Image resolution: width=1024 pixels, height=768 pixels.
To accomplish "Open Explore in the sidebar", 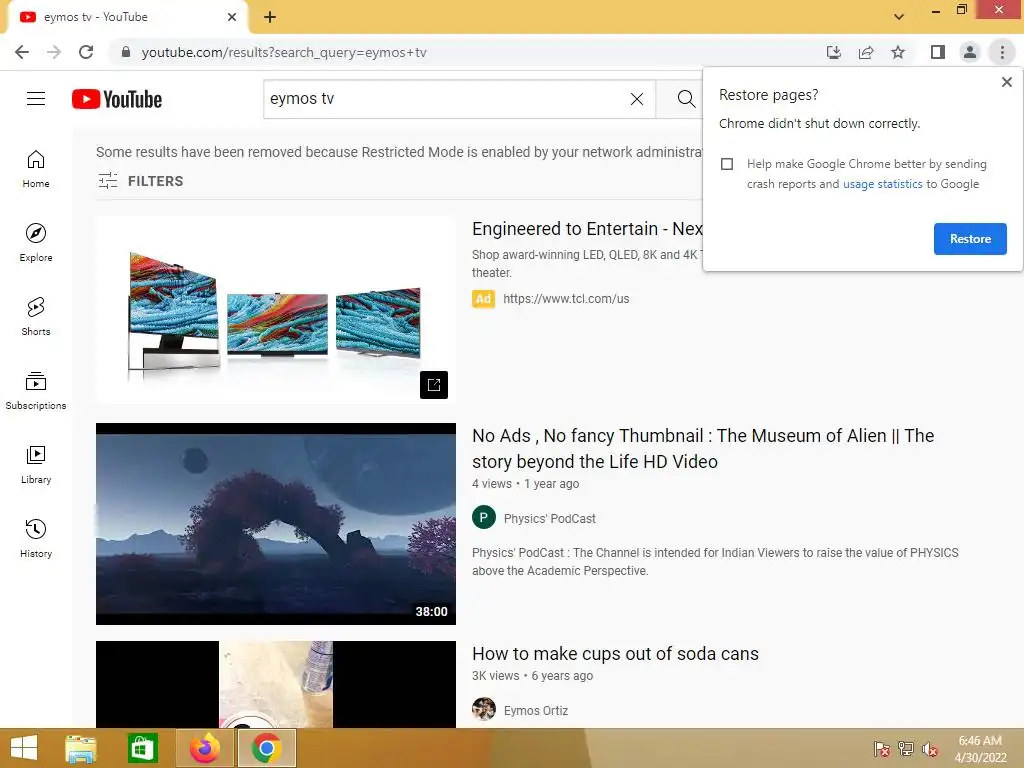I will 36,243.
